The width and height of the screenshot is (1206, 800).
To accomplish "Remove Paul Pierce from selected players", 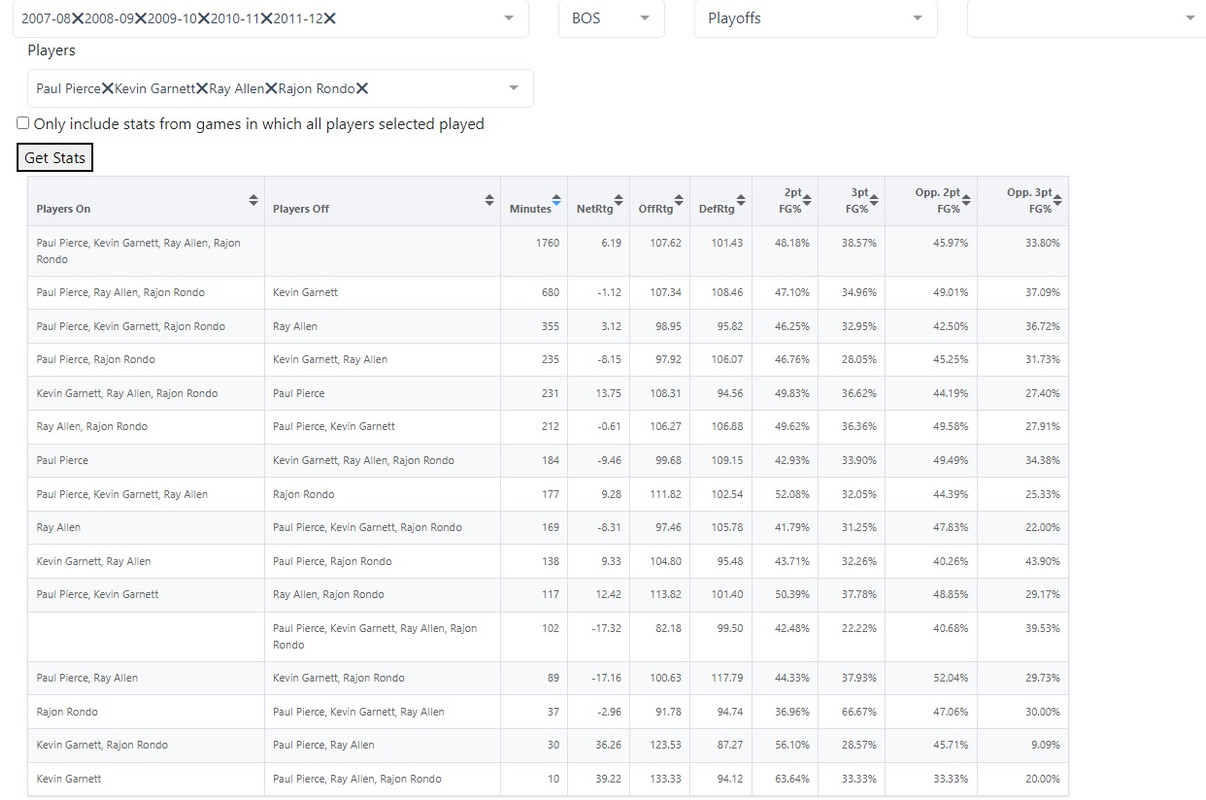I will click(108, 88).
